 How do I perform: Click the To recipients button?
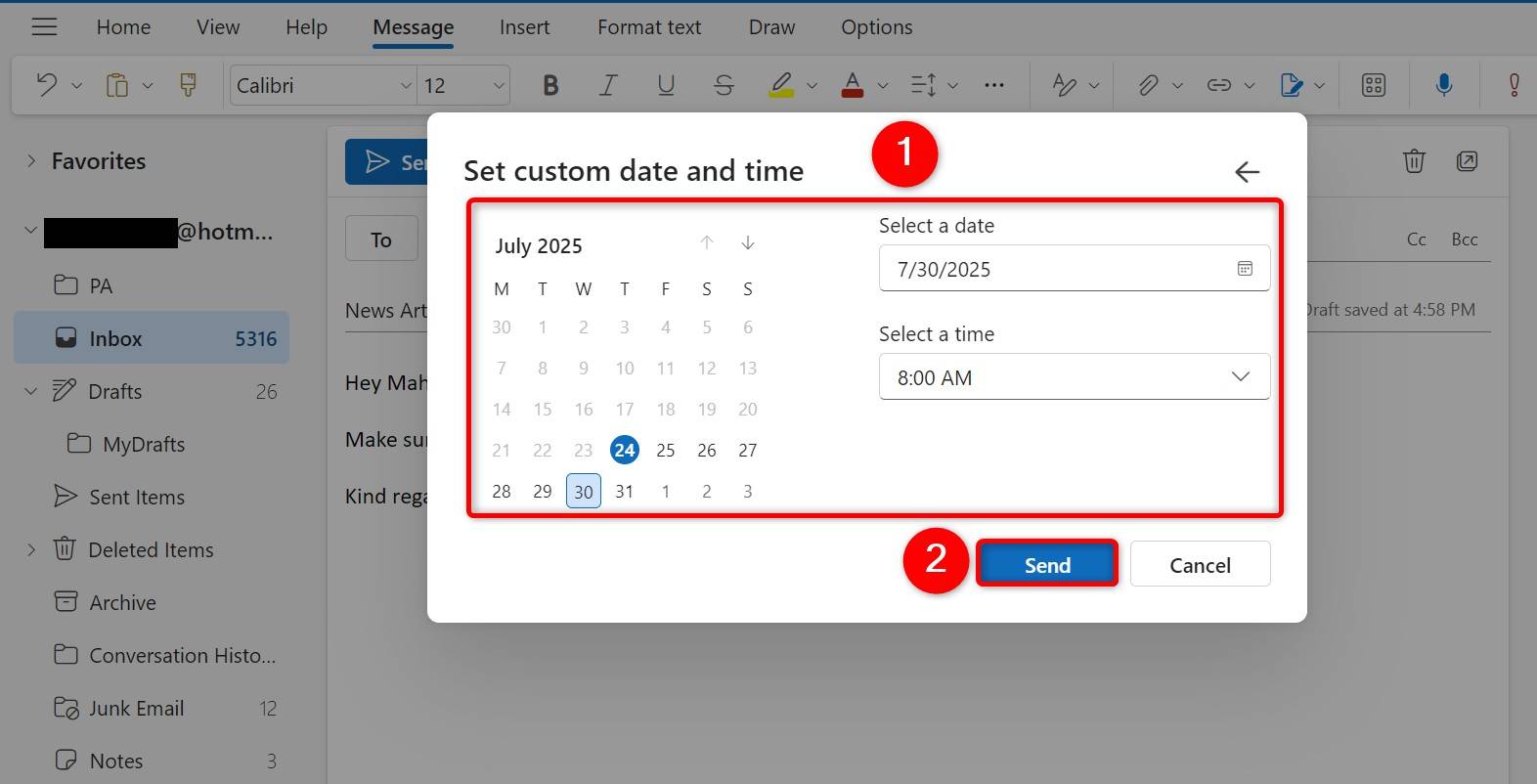coord(381,239)
